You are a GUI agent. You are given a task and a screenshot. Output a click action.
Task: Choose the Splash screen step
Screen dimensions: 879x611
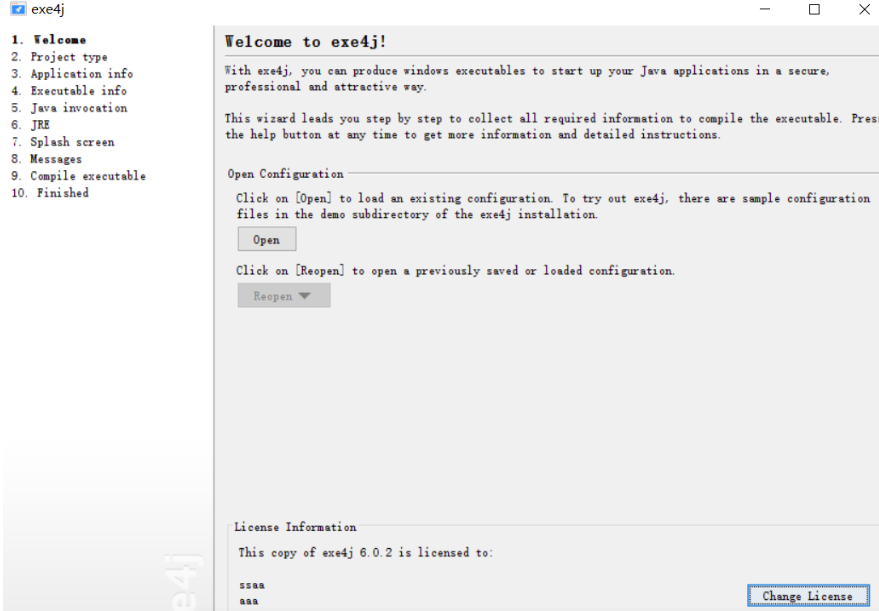click(x=63, y=142)
